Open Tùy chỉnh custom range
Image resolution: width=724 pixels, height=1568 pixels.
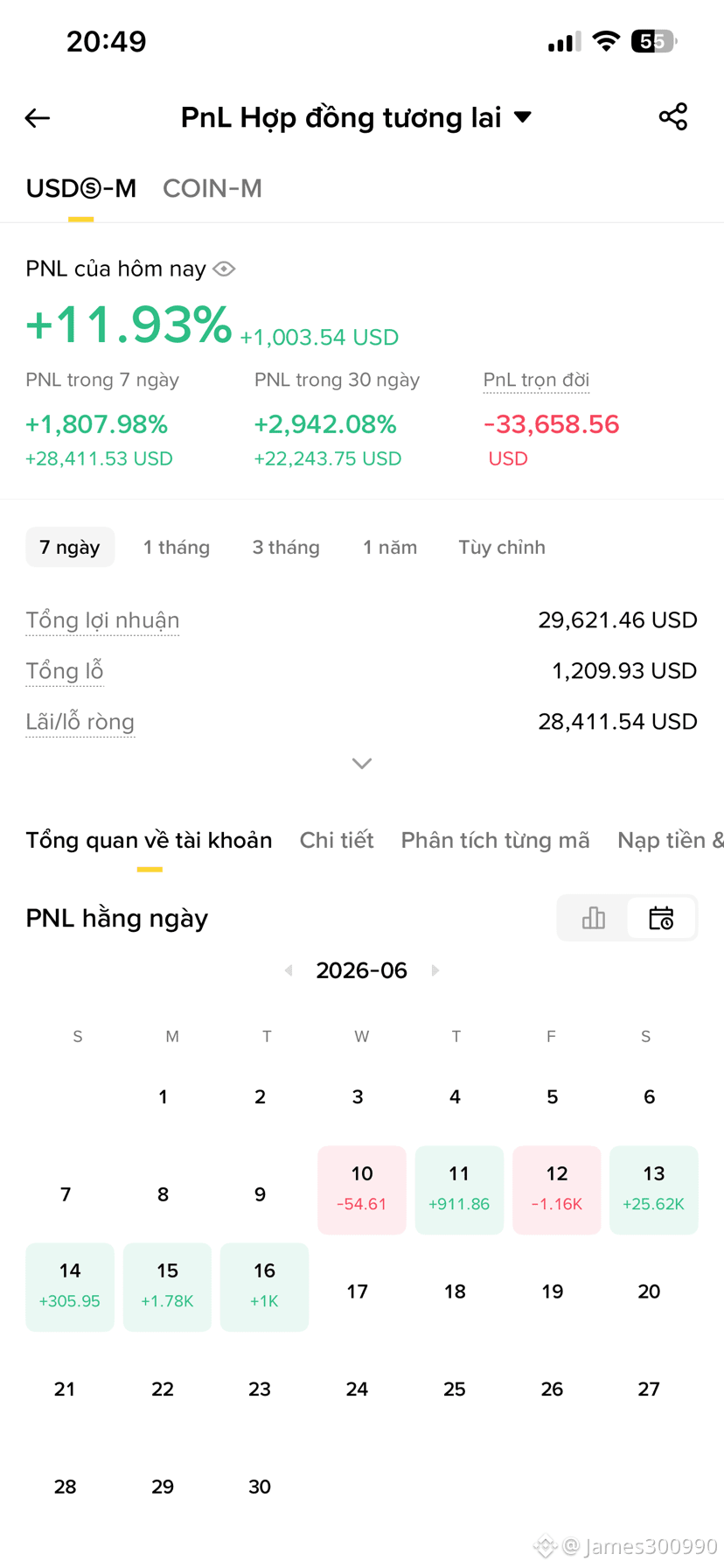click(x=502, y=547)
